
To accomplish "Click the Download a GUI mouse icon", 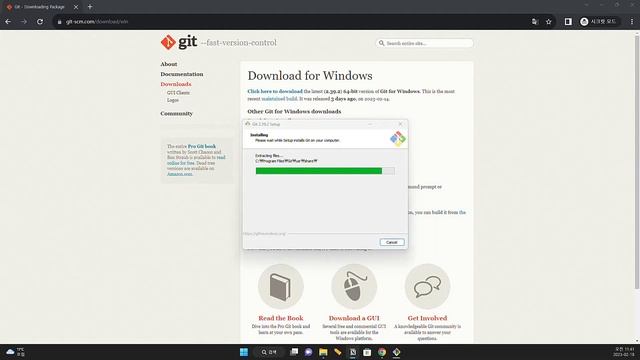I will click(x=353, y=287).
